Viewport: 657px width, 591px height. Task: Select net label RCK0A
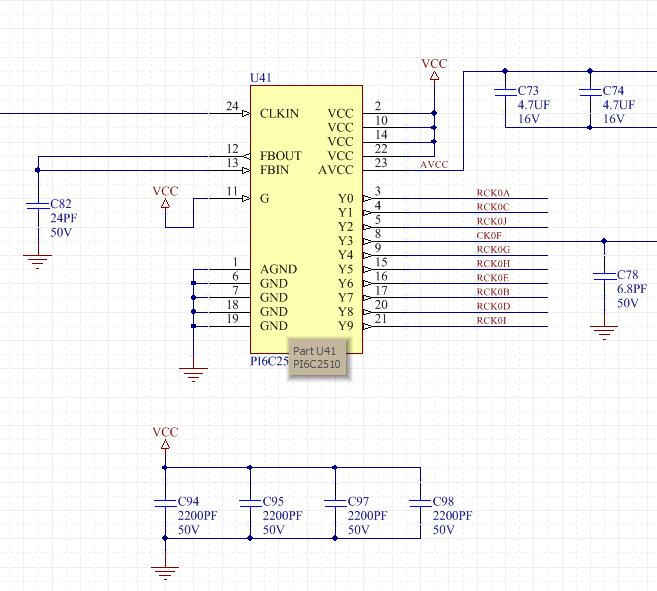point(493,193)
